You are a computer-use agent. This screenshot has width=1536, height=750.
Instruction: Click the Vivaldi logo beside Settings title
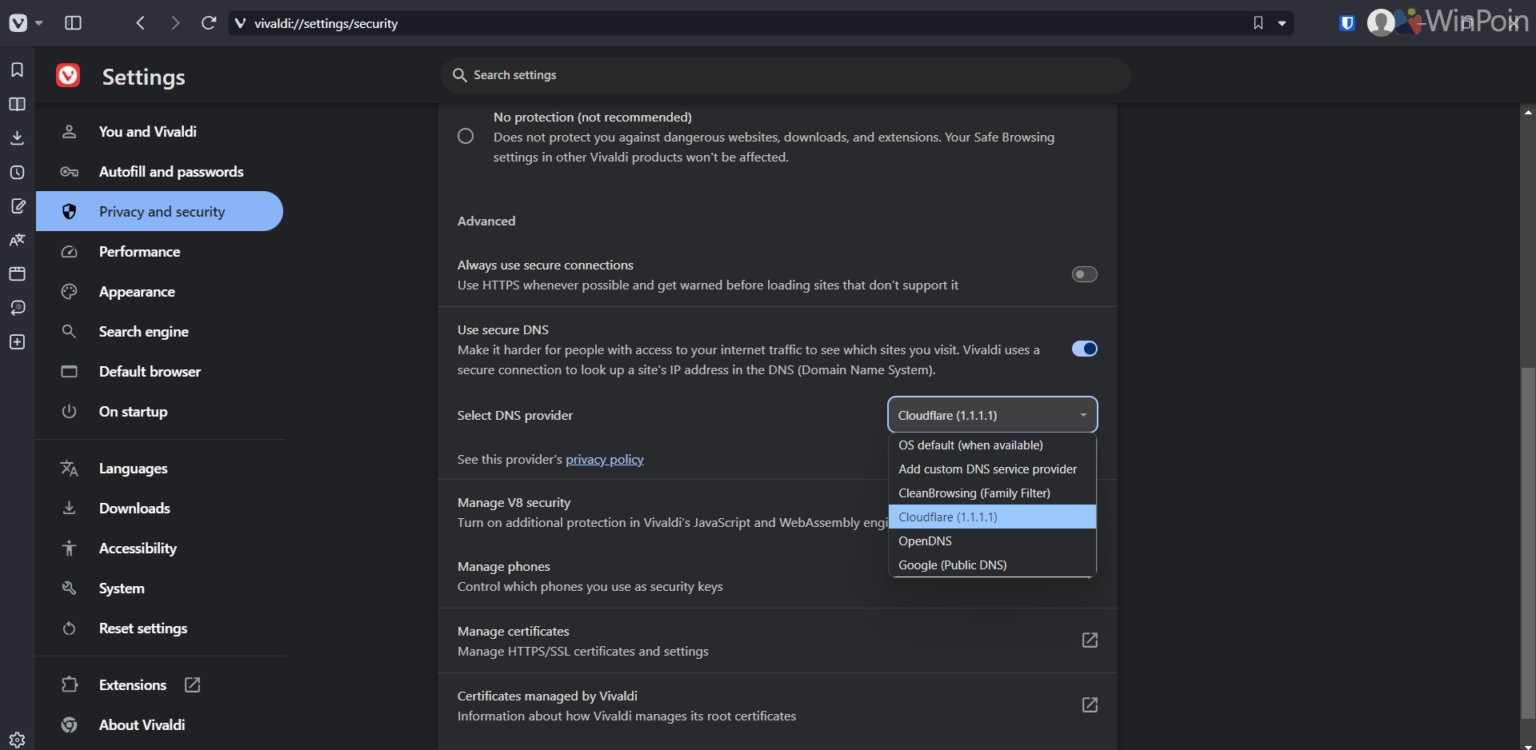[x=68, y=76]
